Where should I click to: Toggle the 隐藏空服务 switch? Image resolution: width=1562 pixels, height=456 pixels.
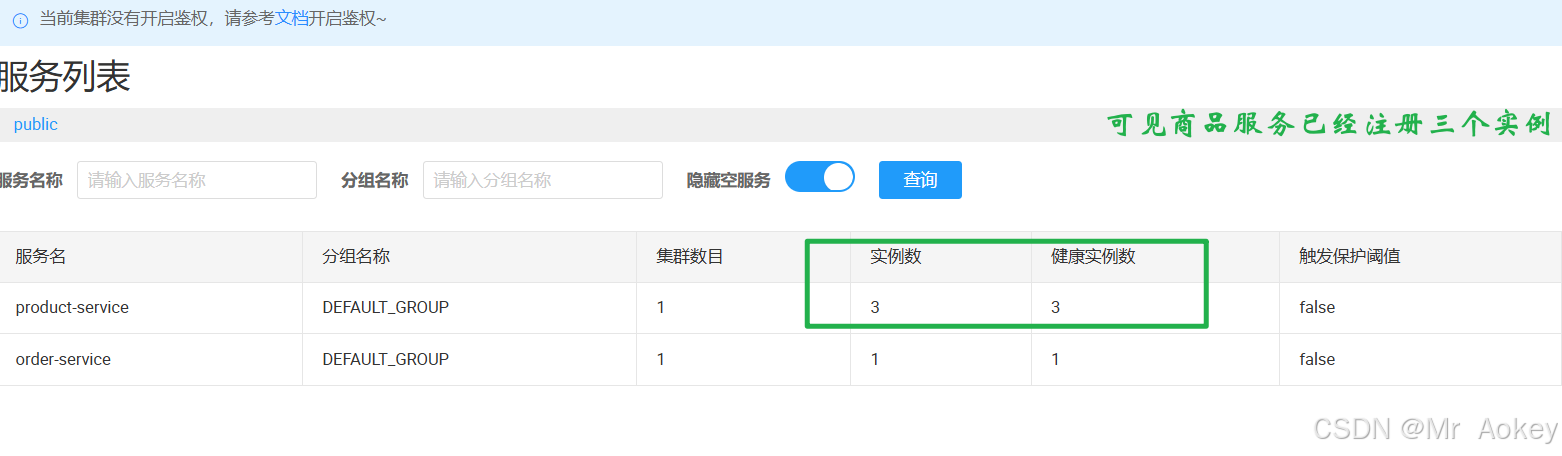pos(820,177)
